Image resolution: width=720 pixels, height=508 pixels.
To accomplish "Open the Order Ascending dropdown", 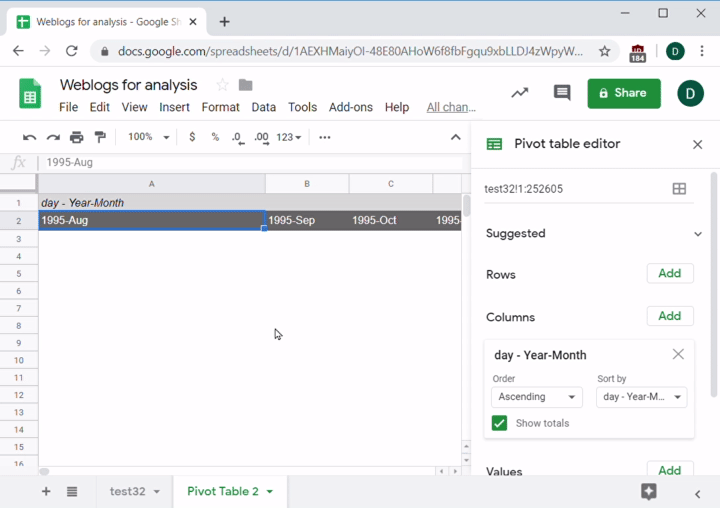I will click(x=537, y=397).
